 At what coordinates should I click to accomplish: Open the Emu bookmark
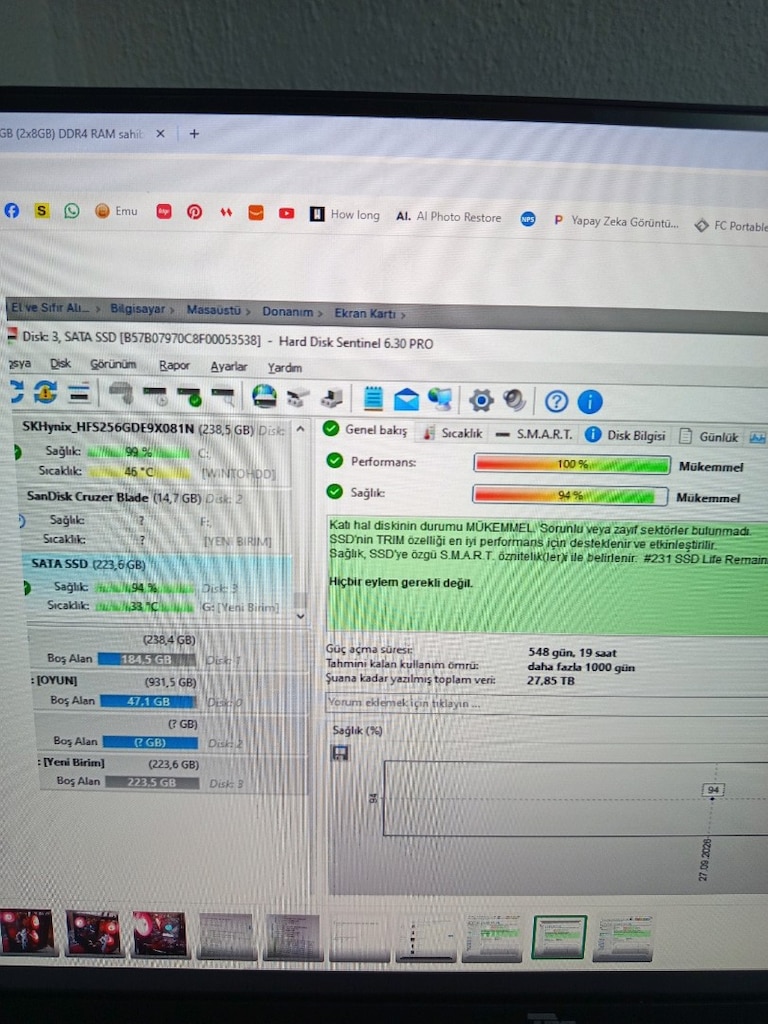pos(116,211)
